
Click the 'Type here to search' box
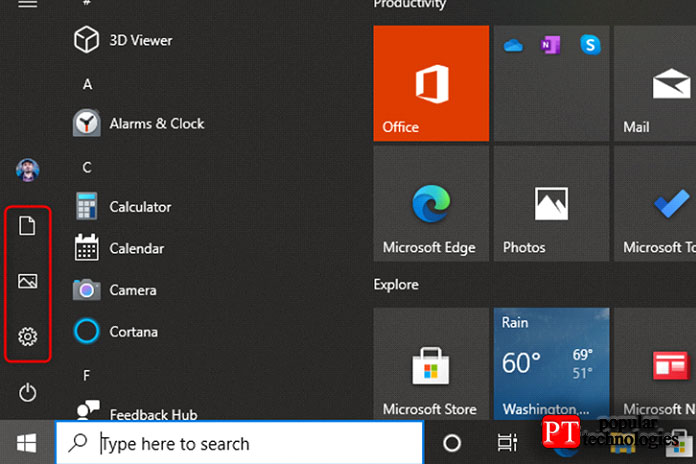point(240,443)
